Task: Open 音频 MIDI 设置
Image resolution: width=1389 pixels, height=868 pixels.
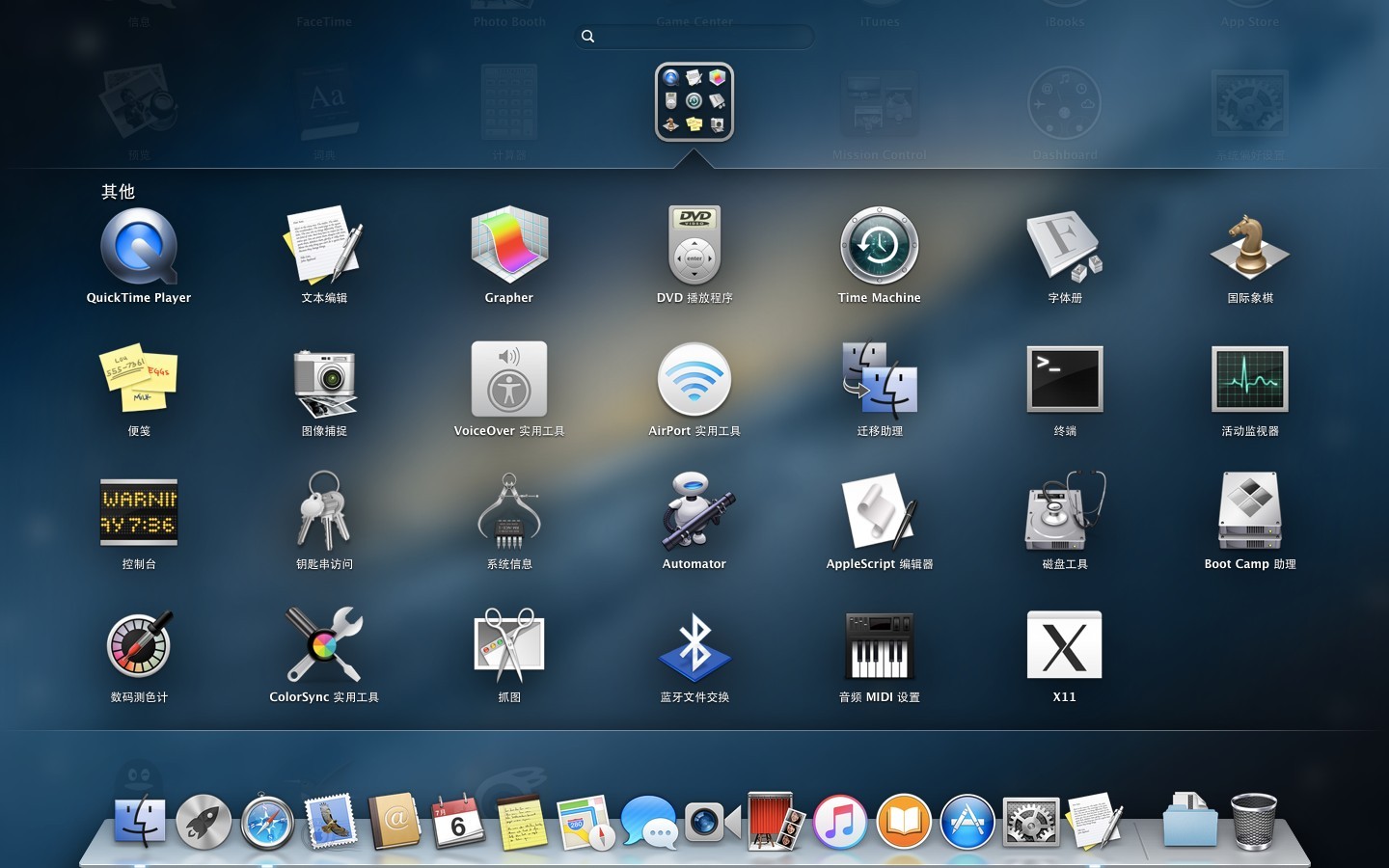Action: (880, 645)
